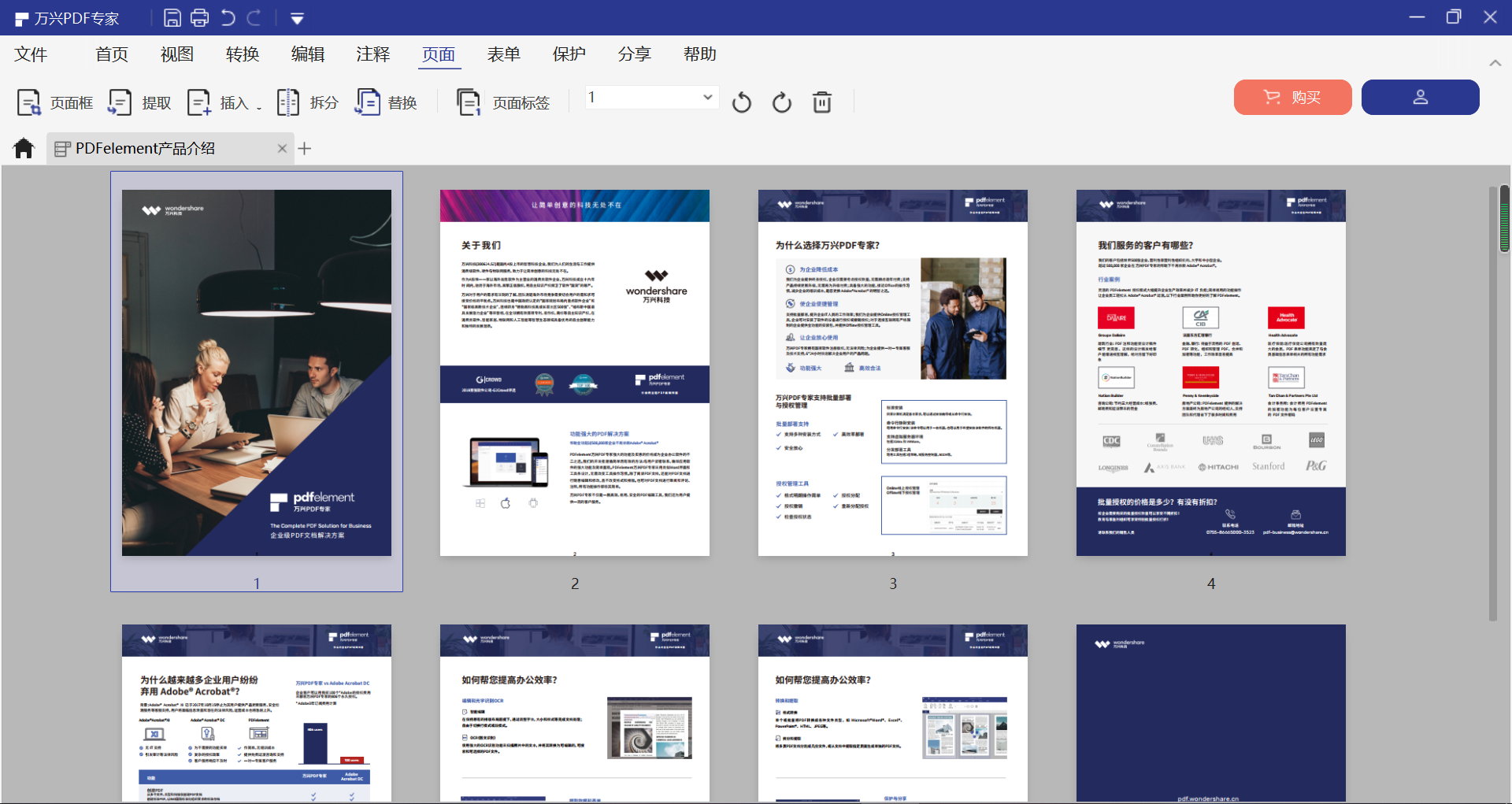Image resolution: width=1512 pixels, height=804 pixels.
Task: Undo the last action
Action: 228,17
